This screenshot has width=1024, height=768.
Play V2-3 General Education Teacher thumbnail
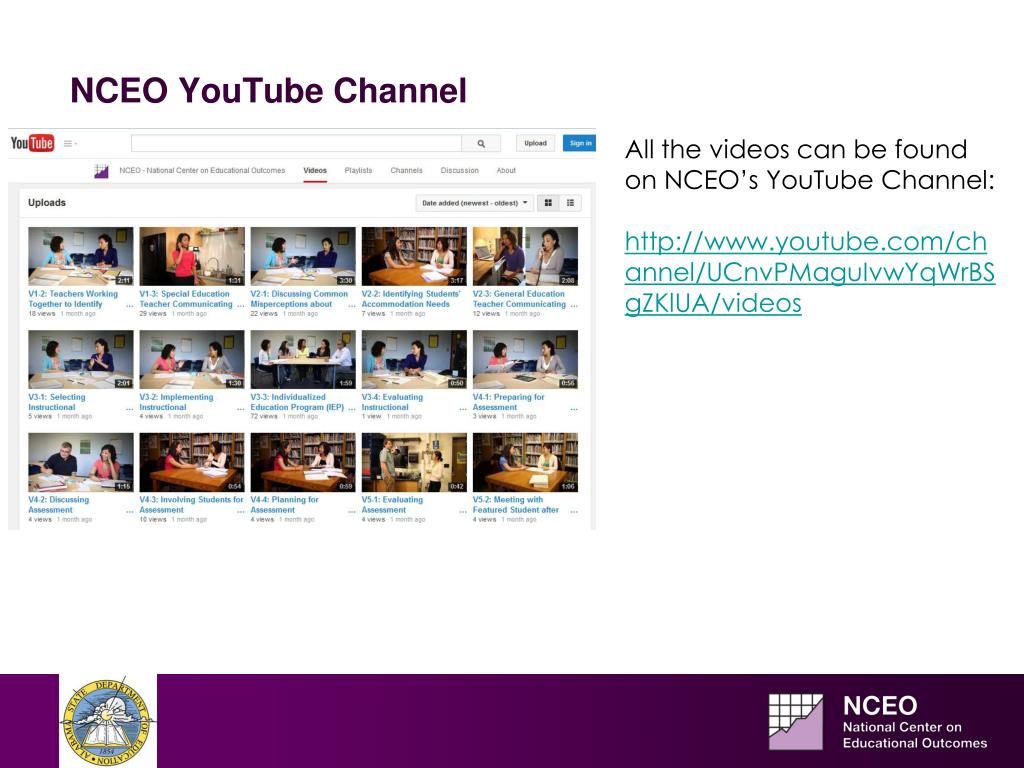(525, 256)
